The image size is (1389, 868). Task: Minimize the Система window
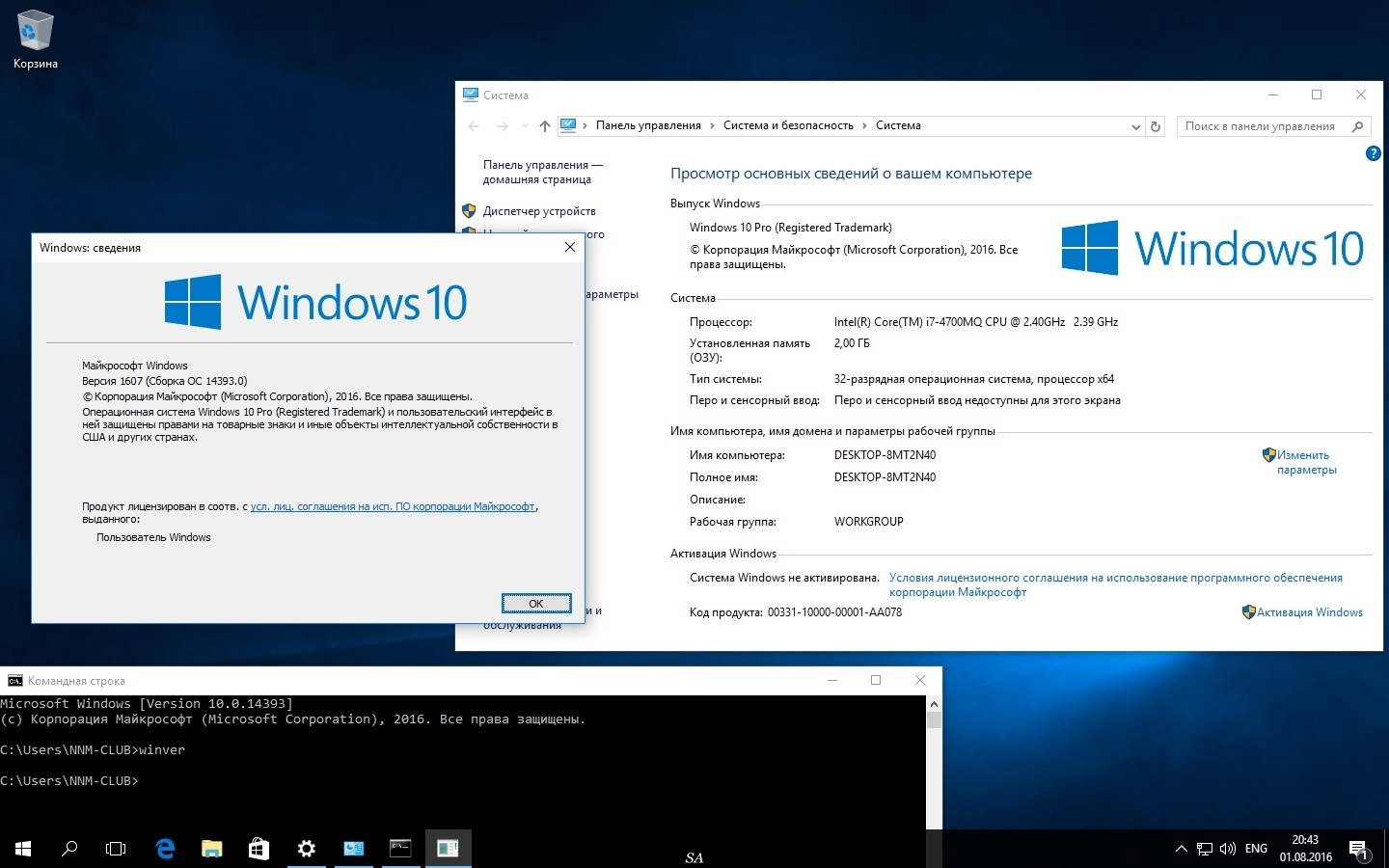pos(1273,95)
